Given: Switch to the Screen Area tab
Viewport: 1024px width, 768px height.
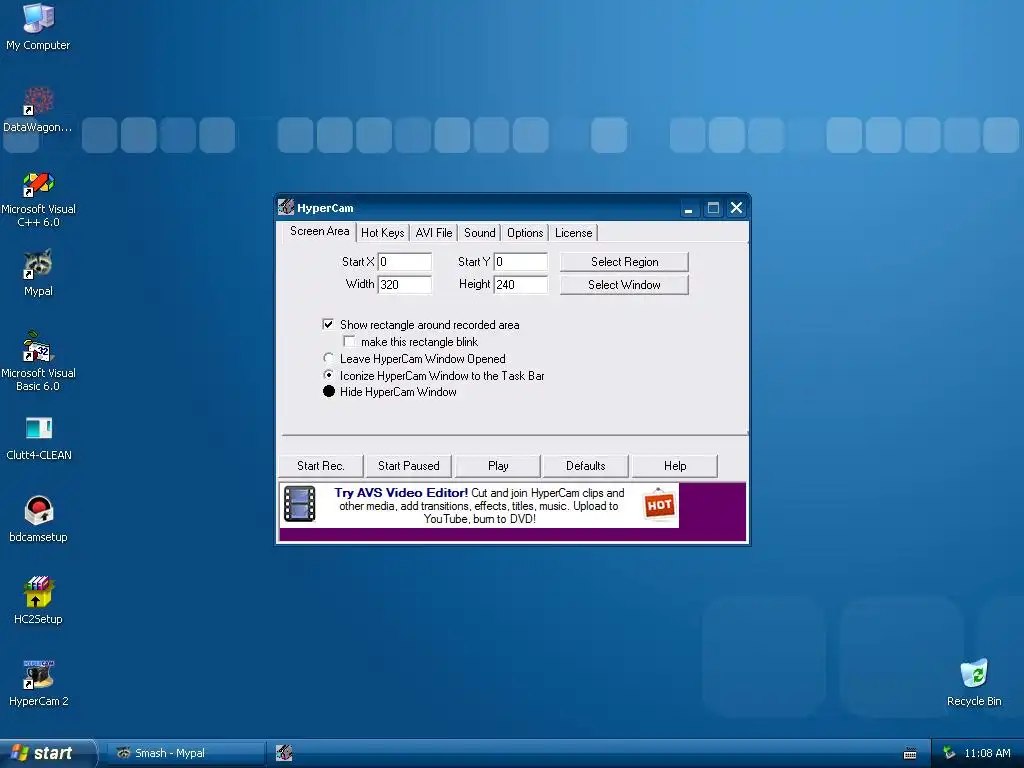Looking at the screenshot, I should 319,231.
